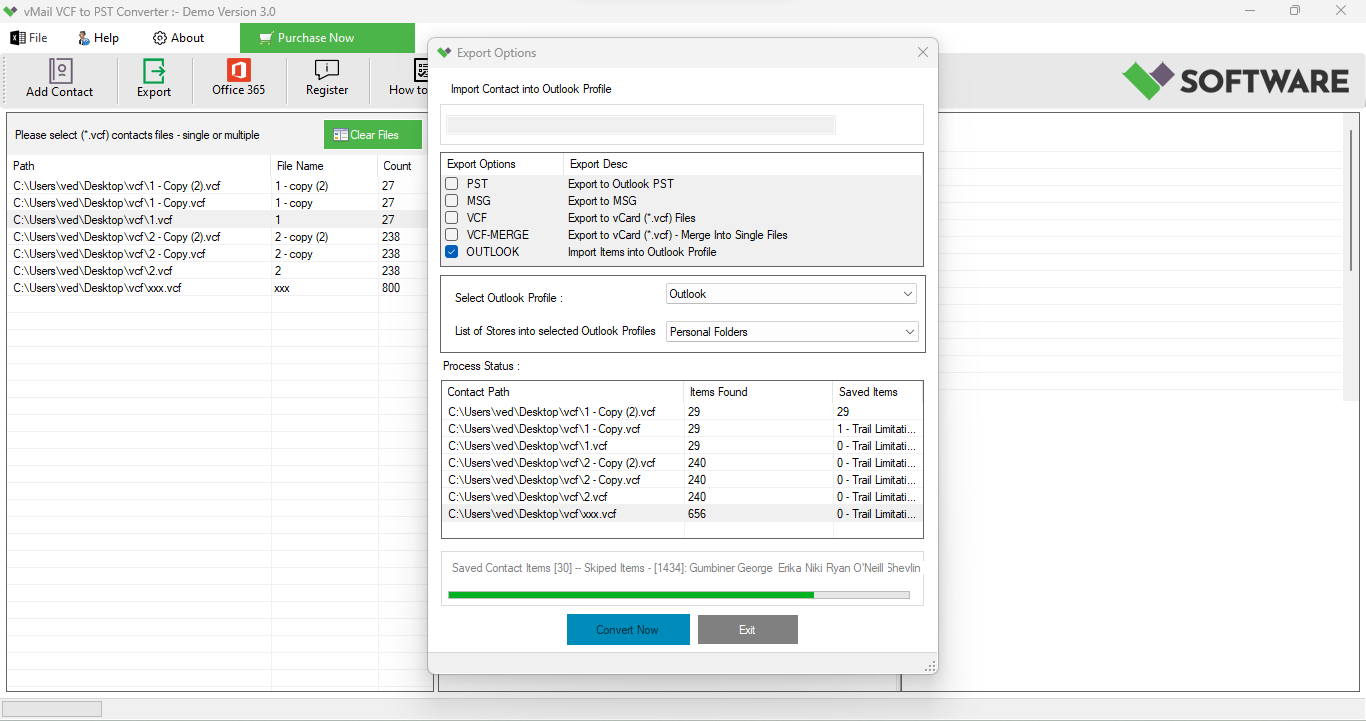
Task: Click 'Import Items into Outlook Profile' description
Action: (x=642, y=252)
